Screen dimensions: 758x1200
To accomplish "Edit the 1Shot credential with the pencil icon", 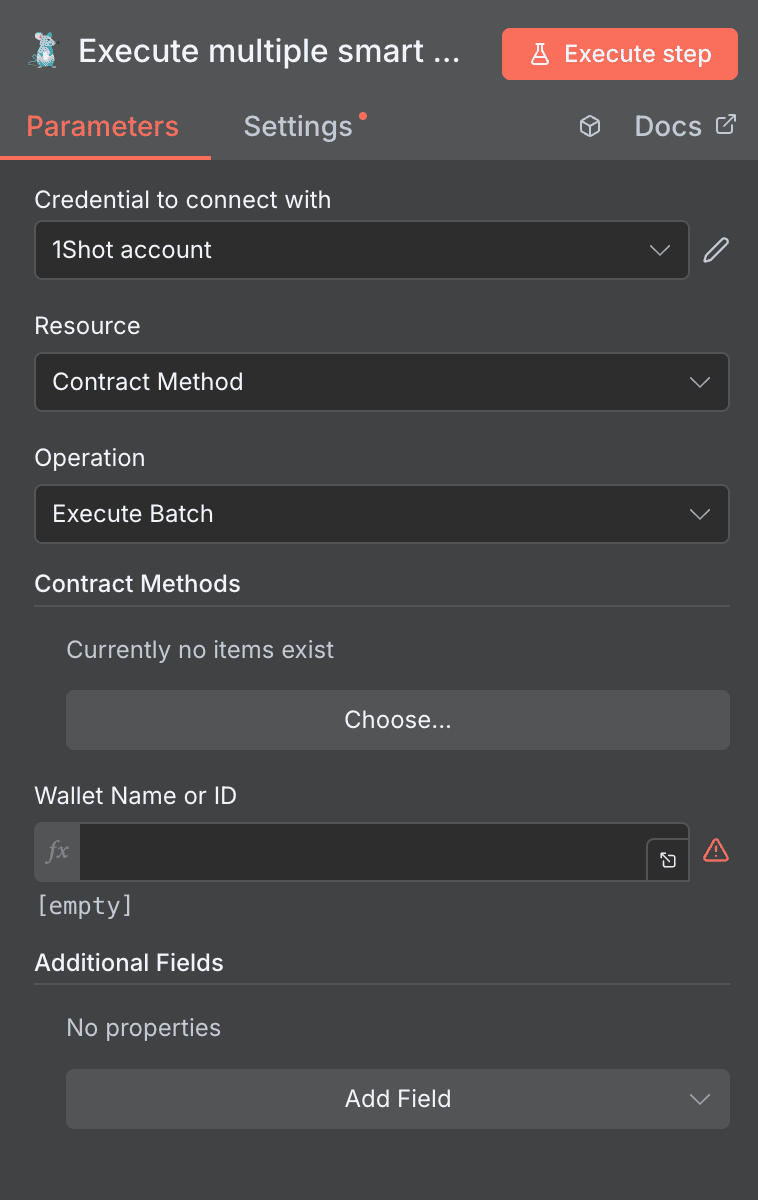I will pos(715,249).
